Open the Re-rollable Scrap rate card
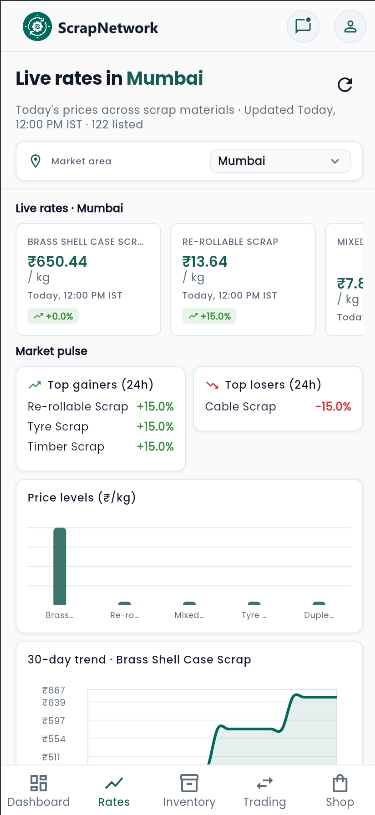This screenshot has height=815, width=375. (x=243, y=280)
